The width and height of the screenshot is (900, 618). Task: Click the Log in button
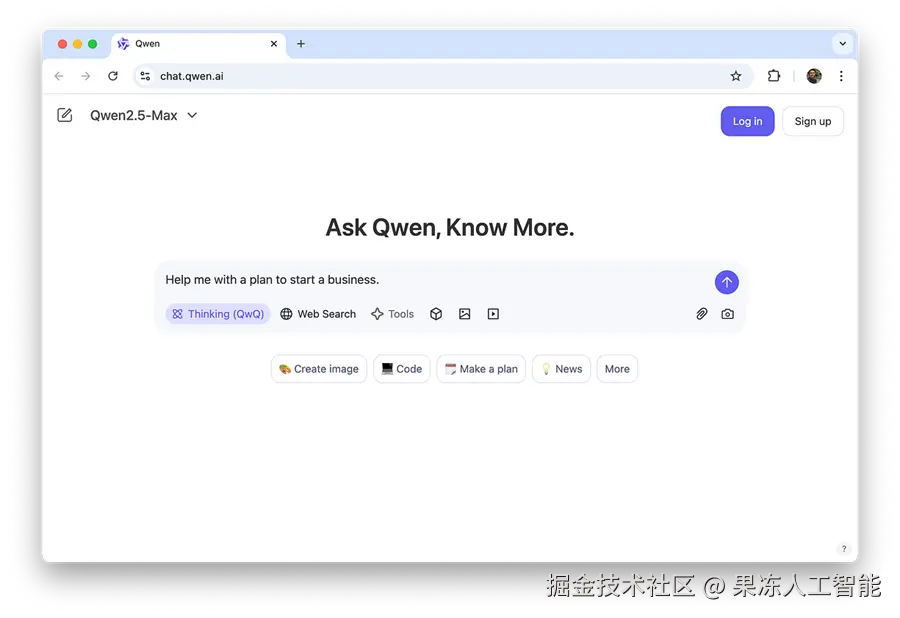747,121
